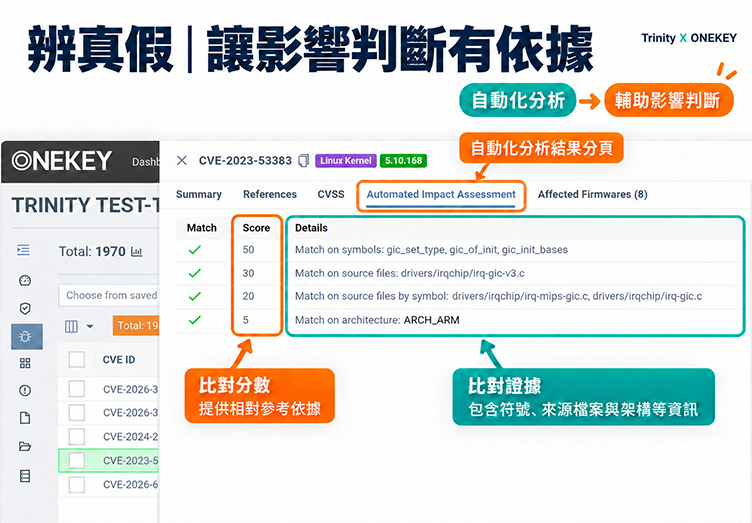
Task: Switch to the CVSS tab
Action: click(x=331, y=194)
